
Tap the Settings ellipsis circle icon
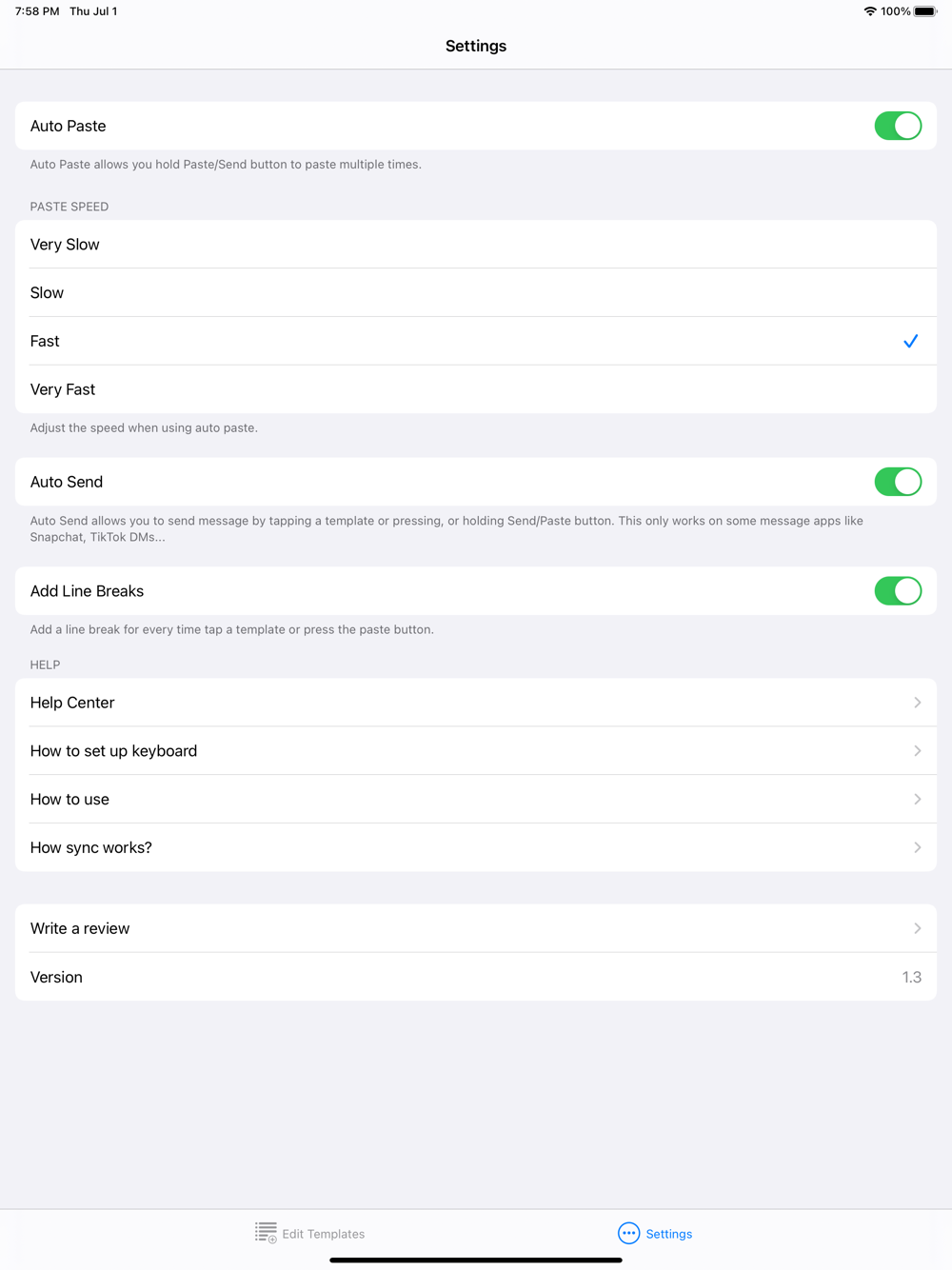point(628,1233)
